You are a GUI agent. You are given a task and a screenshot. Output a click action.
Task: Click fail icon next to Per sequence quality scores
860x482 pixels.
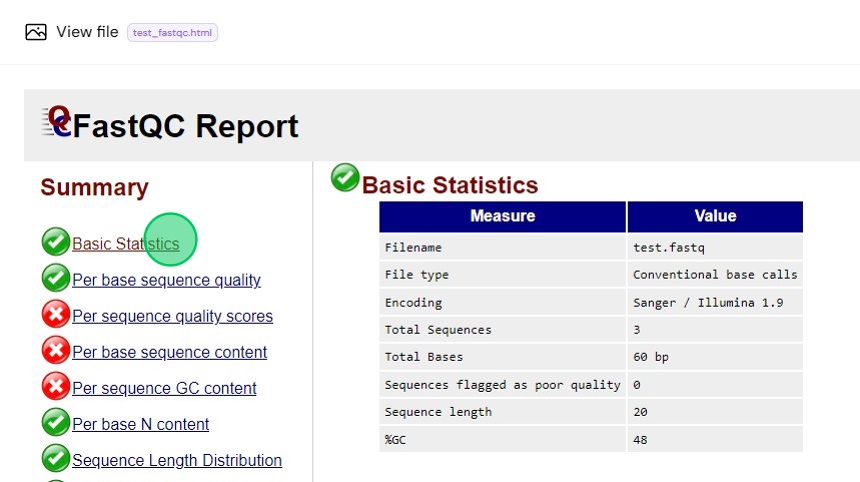[55, 314]
